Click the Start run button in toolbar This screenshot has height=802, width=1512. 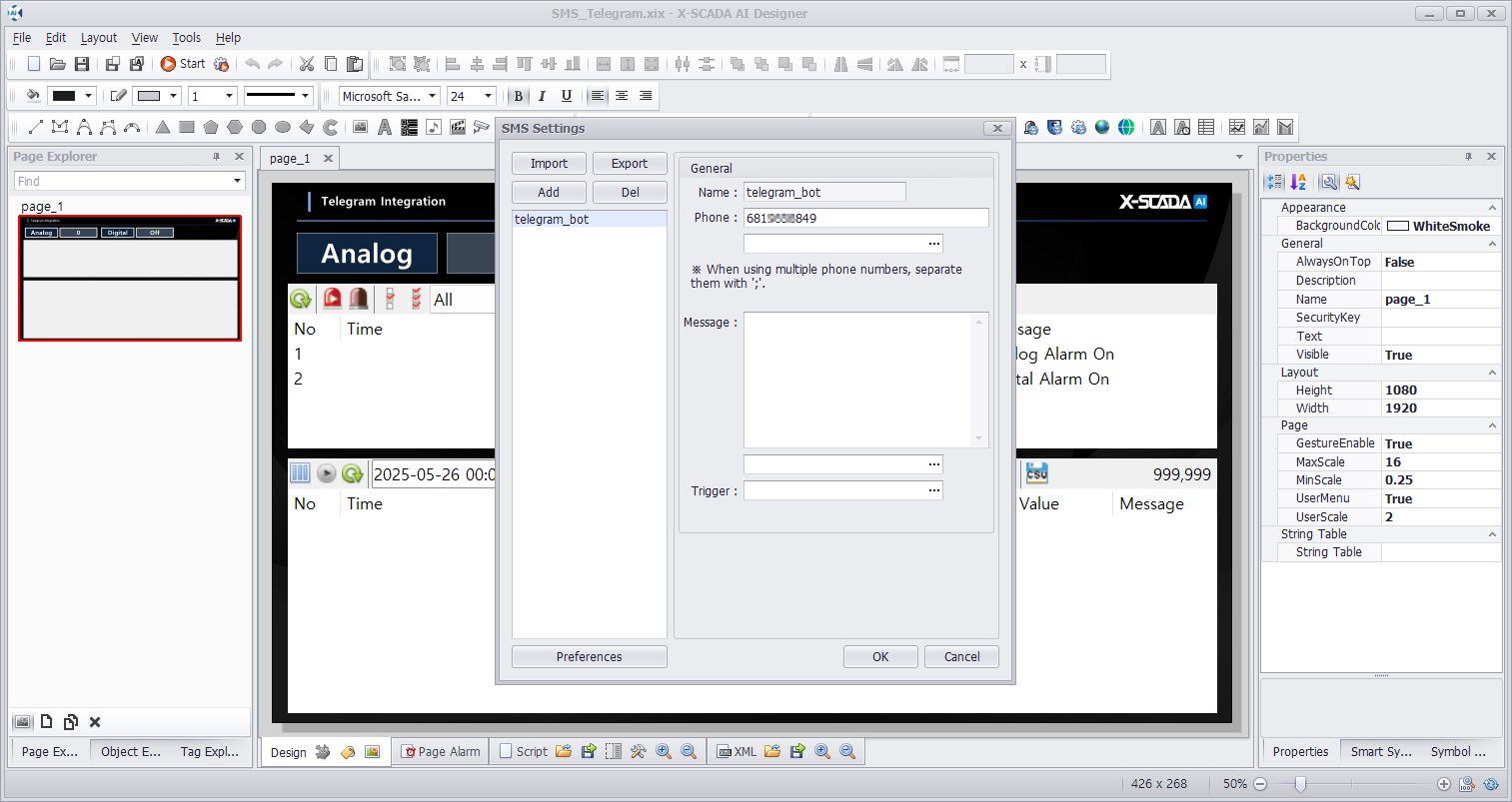coord(182,64)
